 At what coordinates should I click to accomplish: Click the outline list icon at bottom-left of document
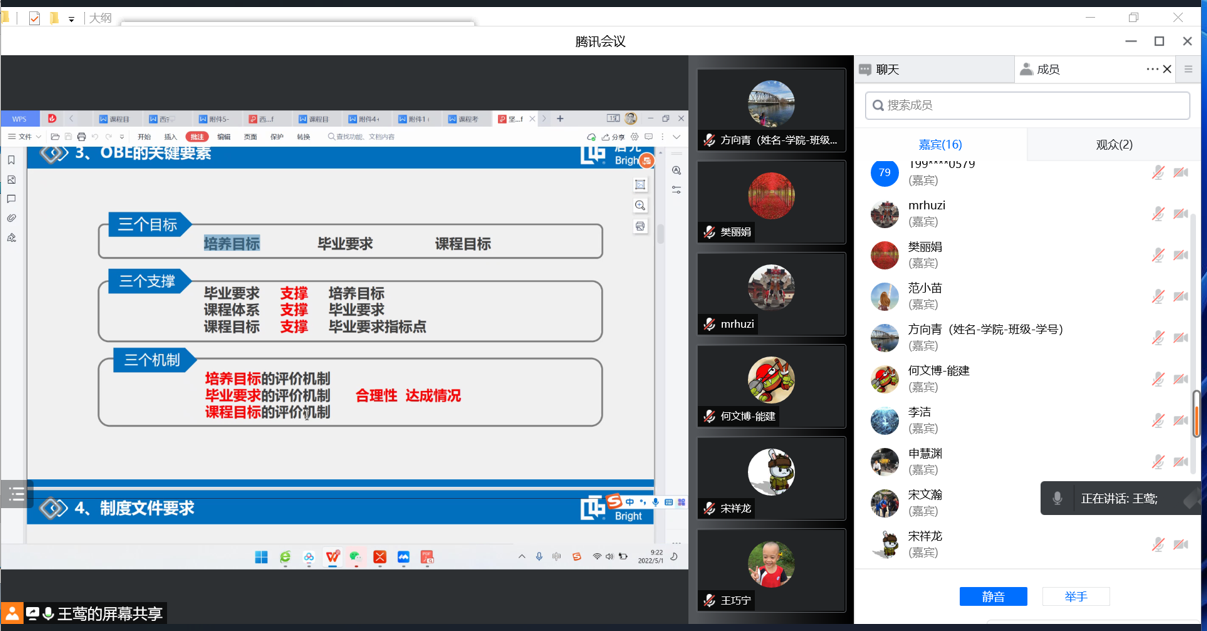[x=16, y=494]
